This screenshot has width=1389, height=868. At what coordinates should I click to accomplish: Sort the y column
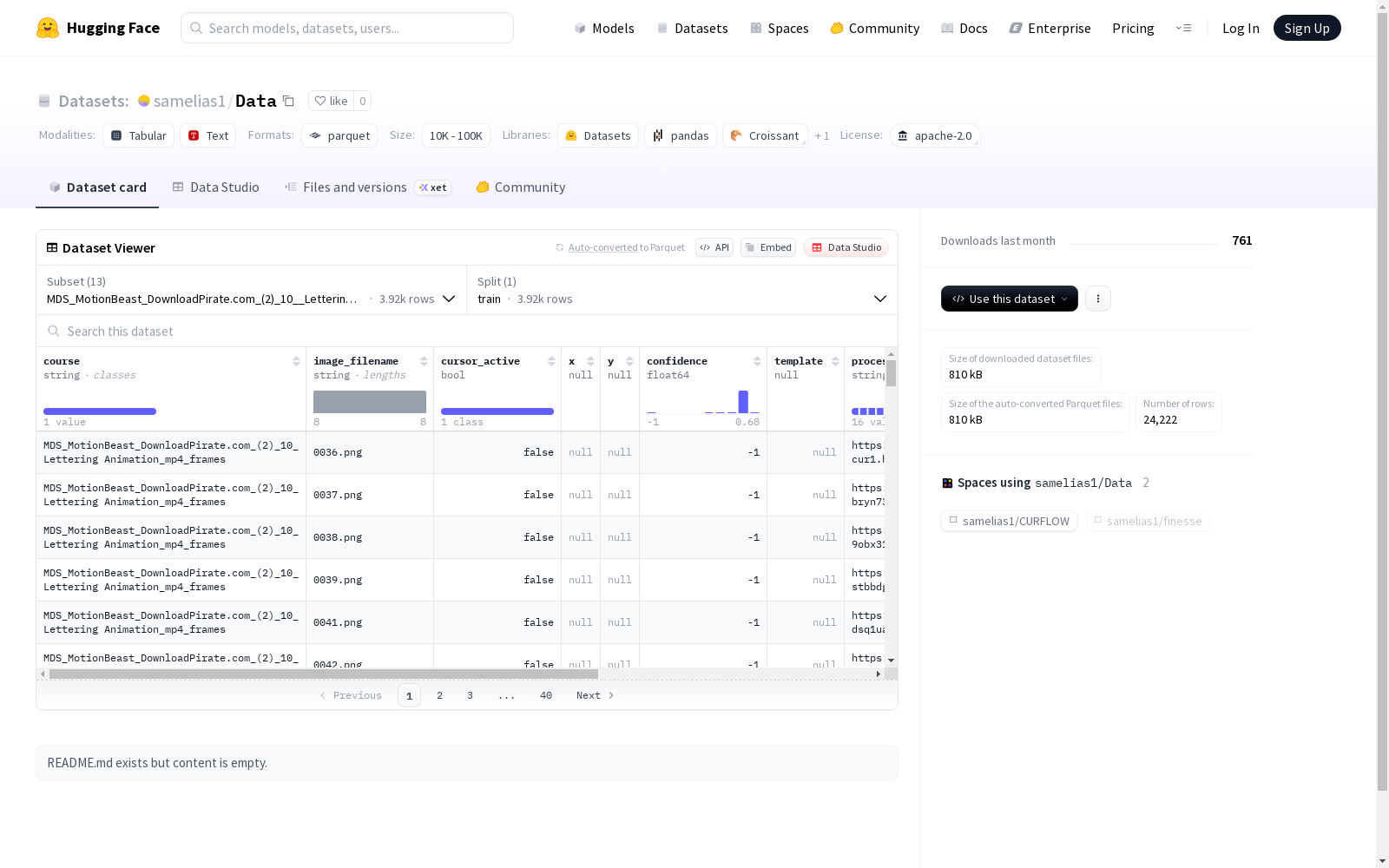(629, 361)
